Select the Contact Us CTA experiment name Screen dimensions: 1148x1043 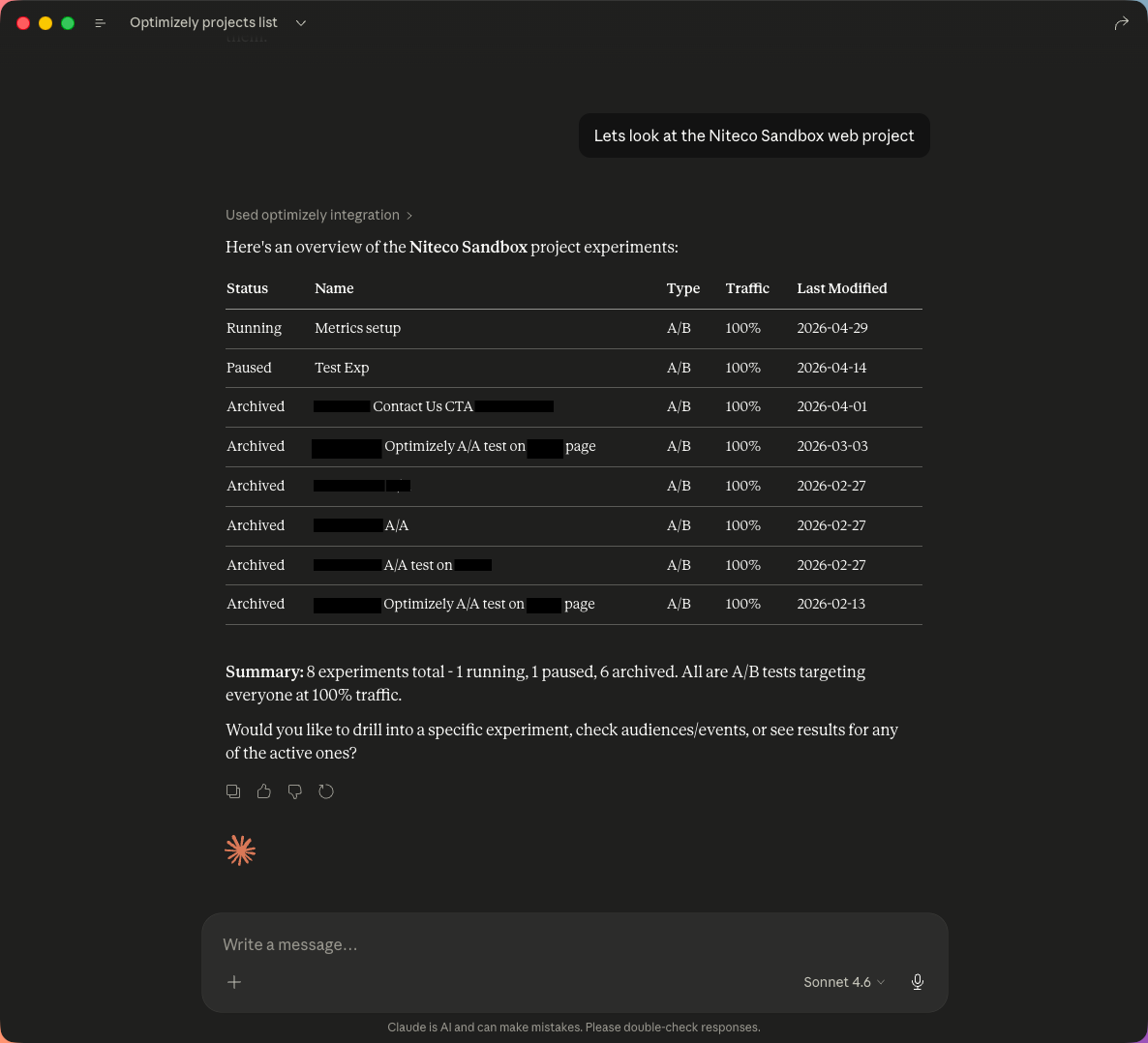point(422,406)
